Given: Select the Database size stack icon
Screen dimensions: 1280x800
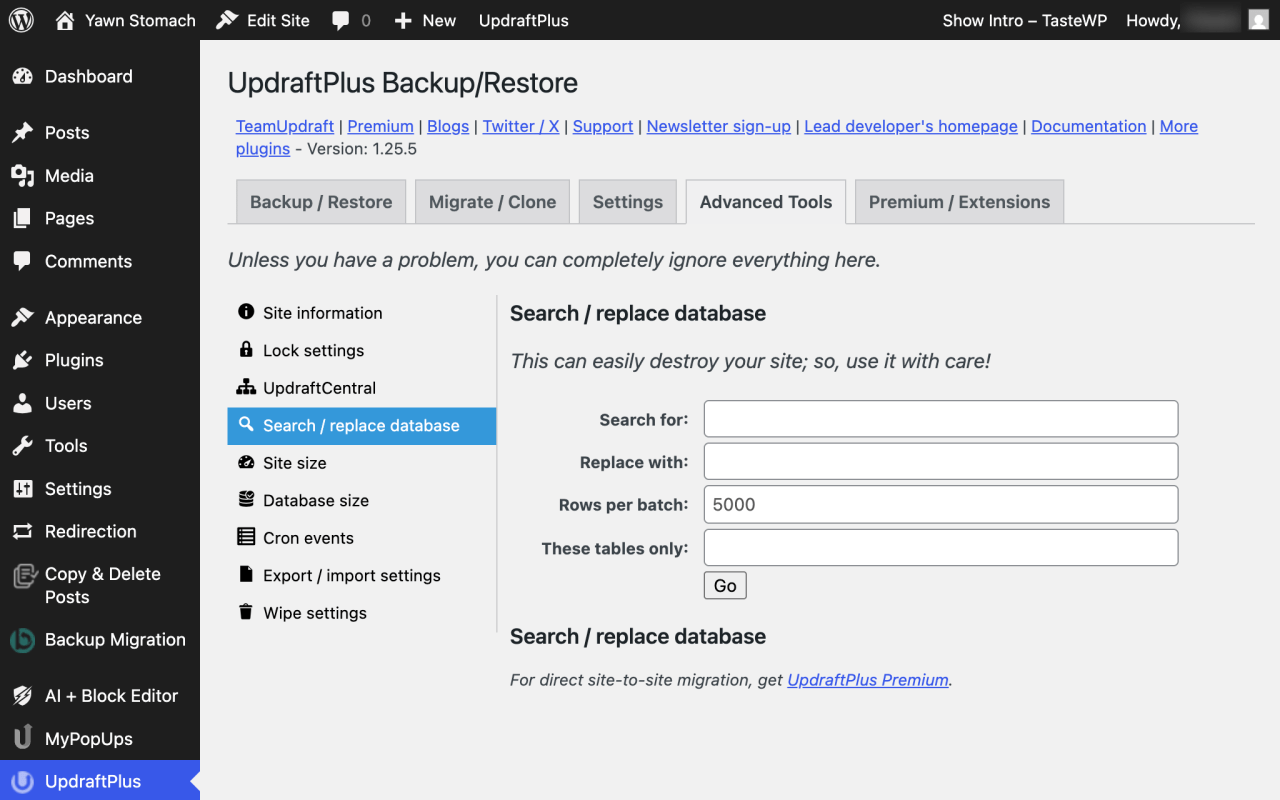Looking at the screenshot, I should click(x=246, y=500).
